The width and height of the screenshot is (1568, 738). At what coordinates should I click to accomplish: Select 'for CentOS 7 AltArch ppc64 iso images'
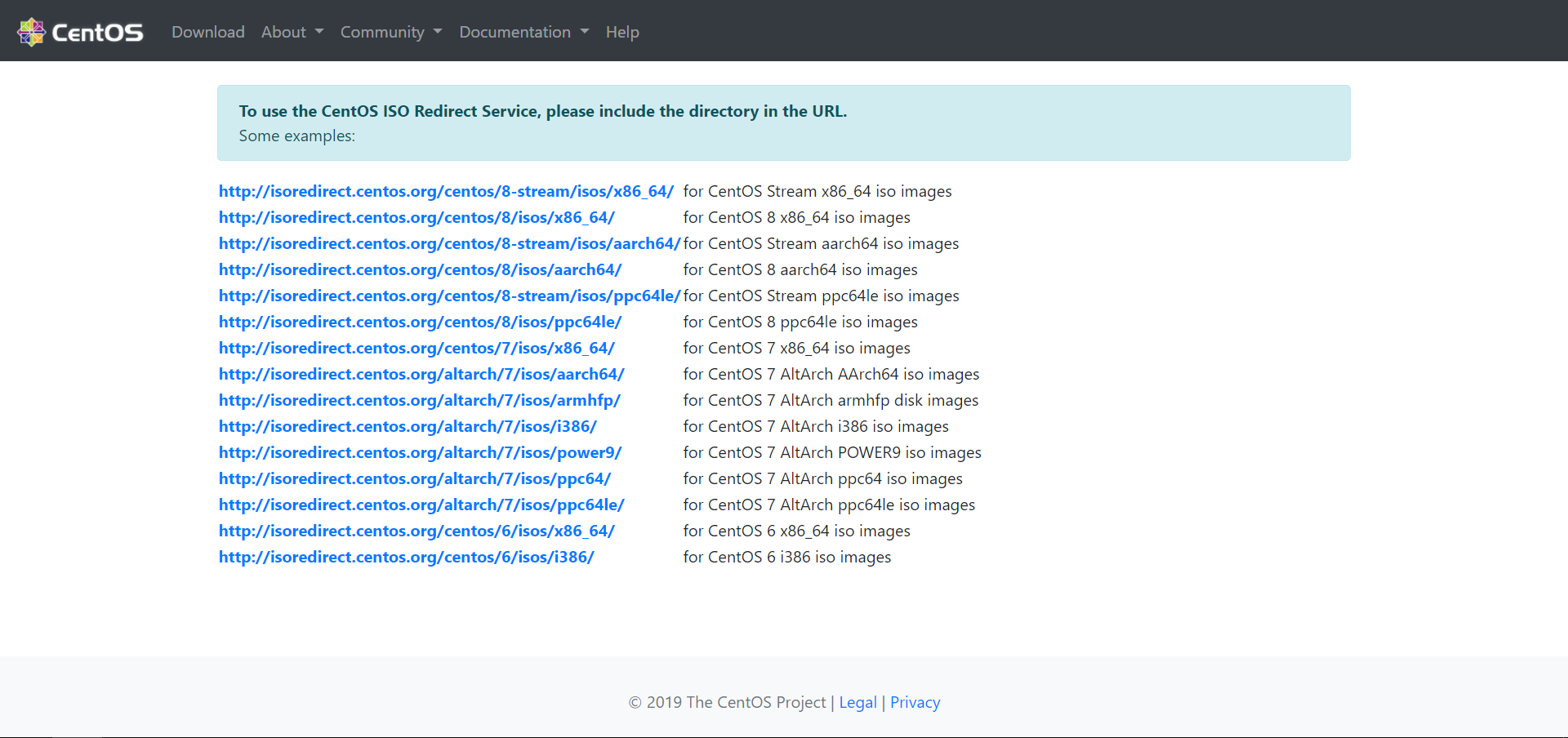(823, 478)
